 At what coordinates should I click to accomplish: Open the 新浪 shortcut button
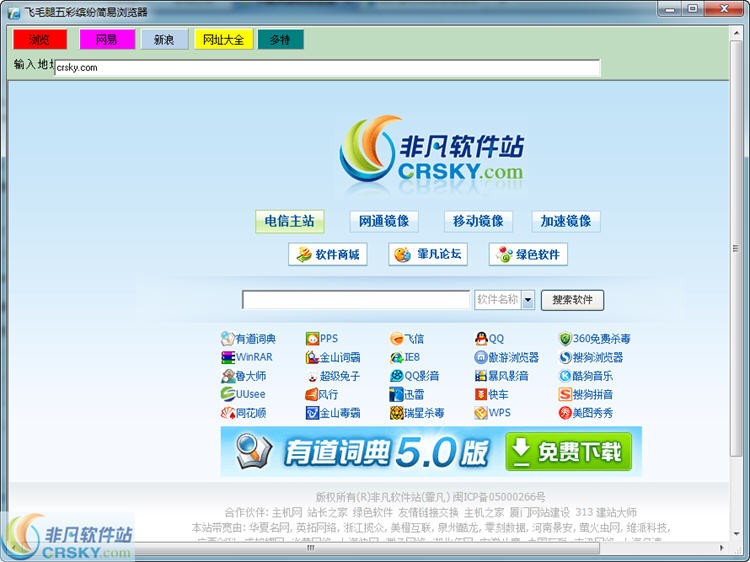(x=164, y=39)
